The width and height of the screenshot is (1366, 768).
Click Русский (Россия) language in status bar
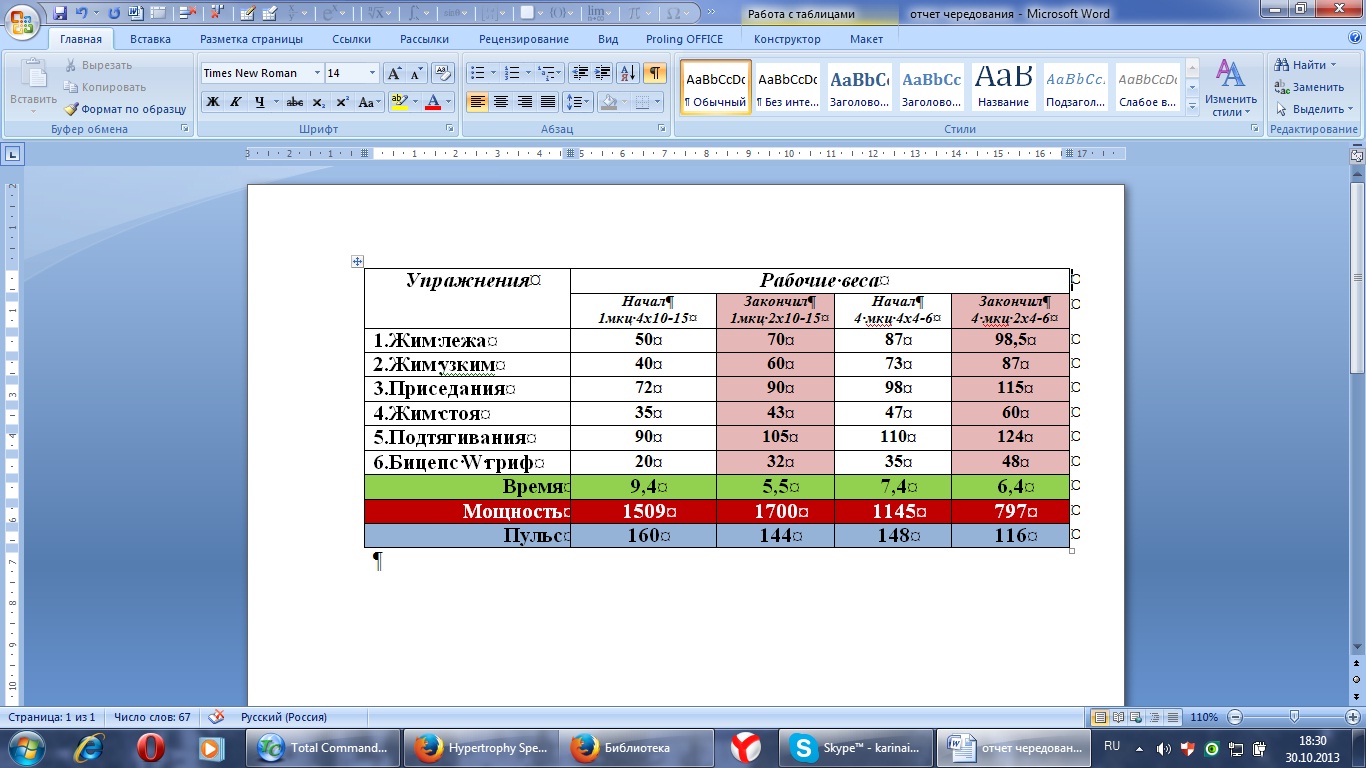(283, 717)
